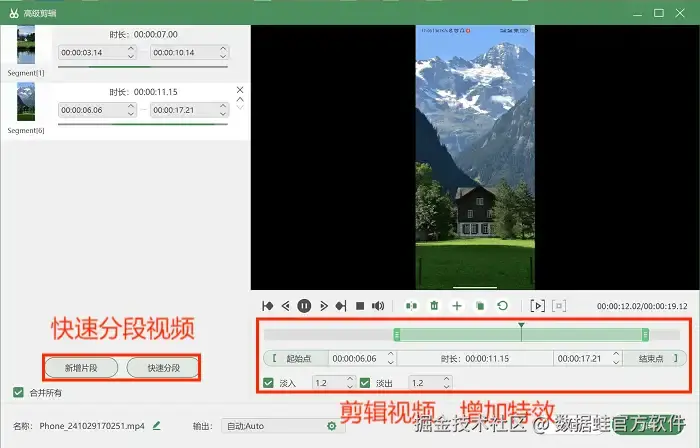
Task: Click the playback time 00:00:12.02/00:00:19.12
Action: coord(642,306)
